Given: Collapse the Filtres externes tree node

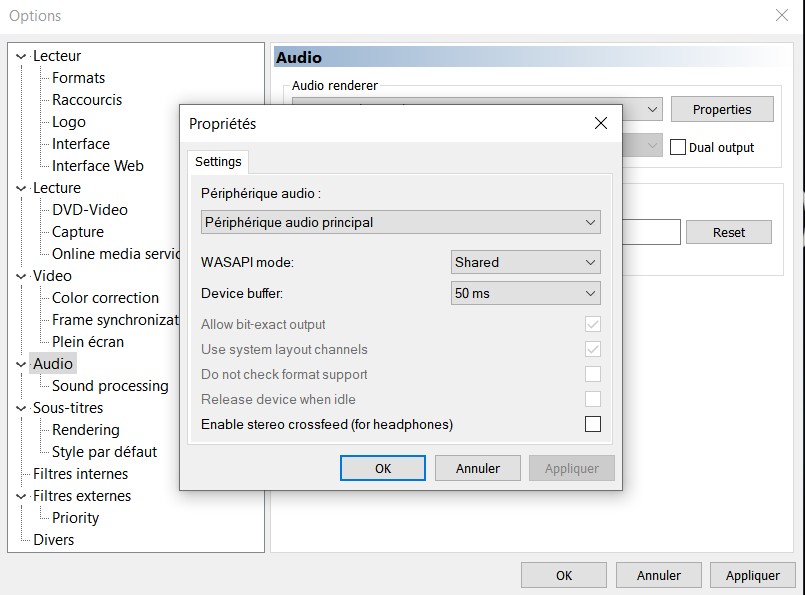Looking at the screenshot, I should point(21,496).
